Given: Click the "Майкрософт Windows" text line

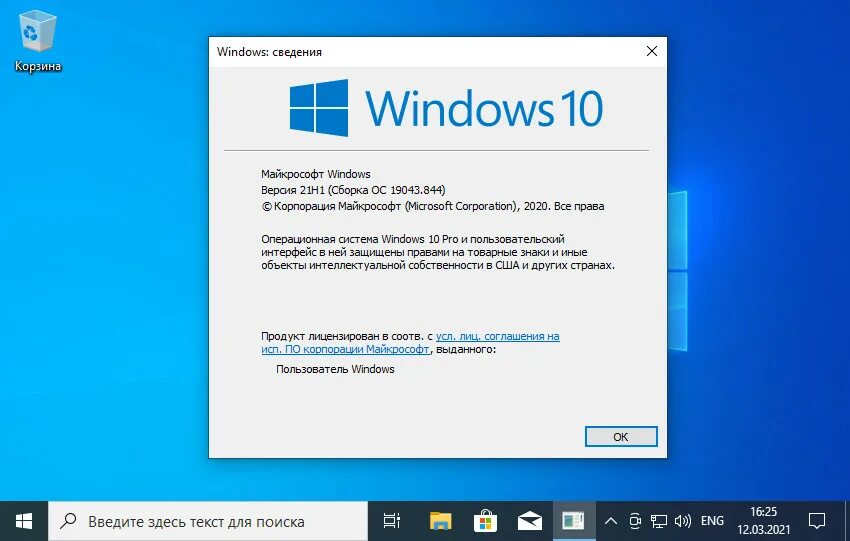Looking at the screenshot, I should click(315, 174).
